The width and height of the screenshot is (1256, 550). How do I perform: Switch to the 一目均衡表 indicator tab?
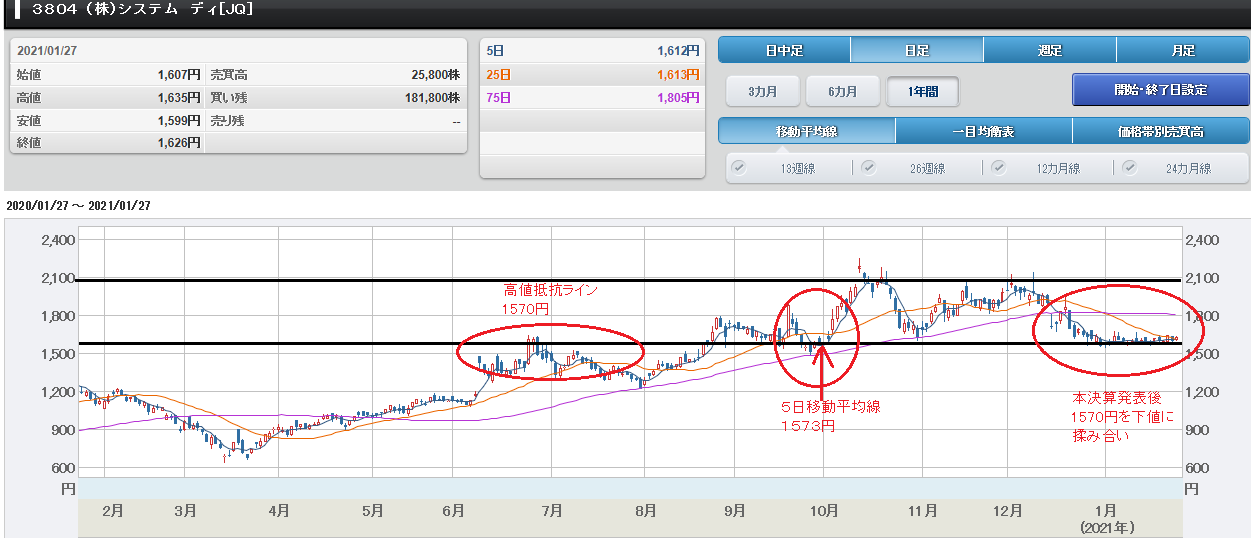pos(983,131)
